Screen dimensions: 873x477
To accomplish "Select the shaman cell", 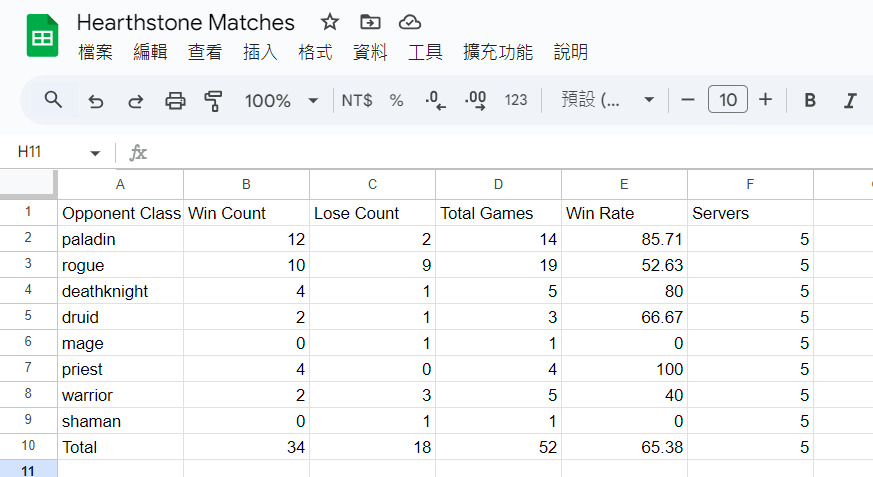I will tap(120, 421).
